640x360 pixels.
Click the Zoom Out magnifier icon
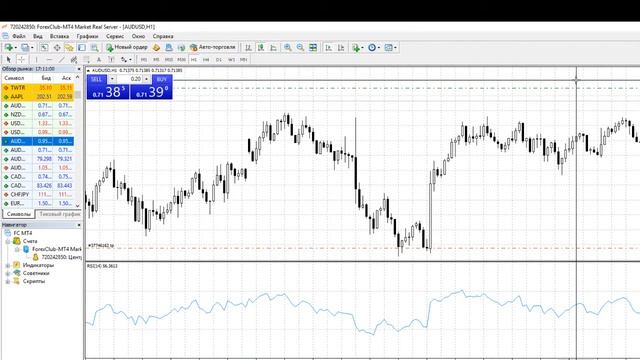(300, 48)
